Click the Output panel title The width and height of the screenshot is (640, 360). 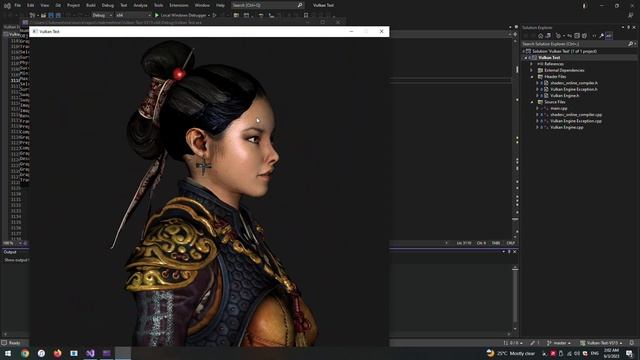pos(10,252)
